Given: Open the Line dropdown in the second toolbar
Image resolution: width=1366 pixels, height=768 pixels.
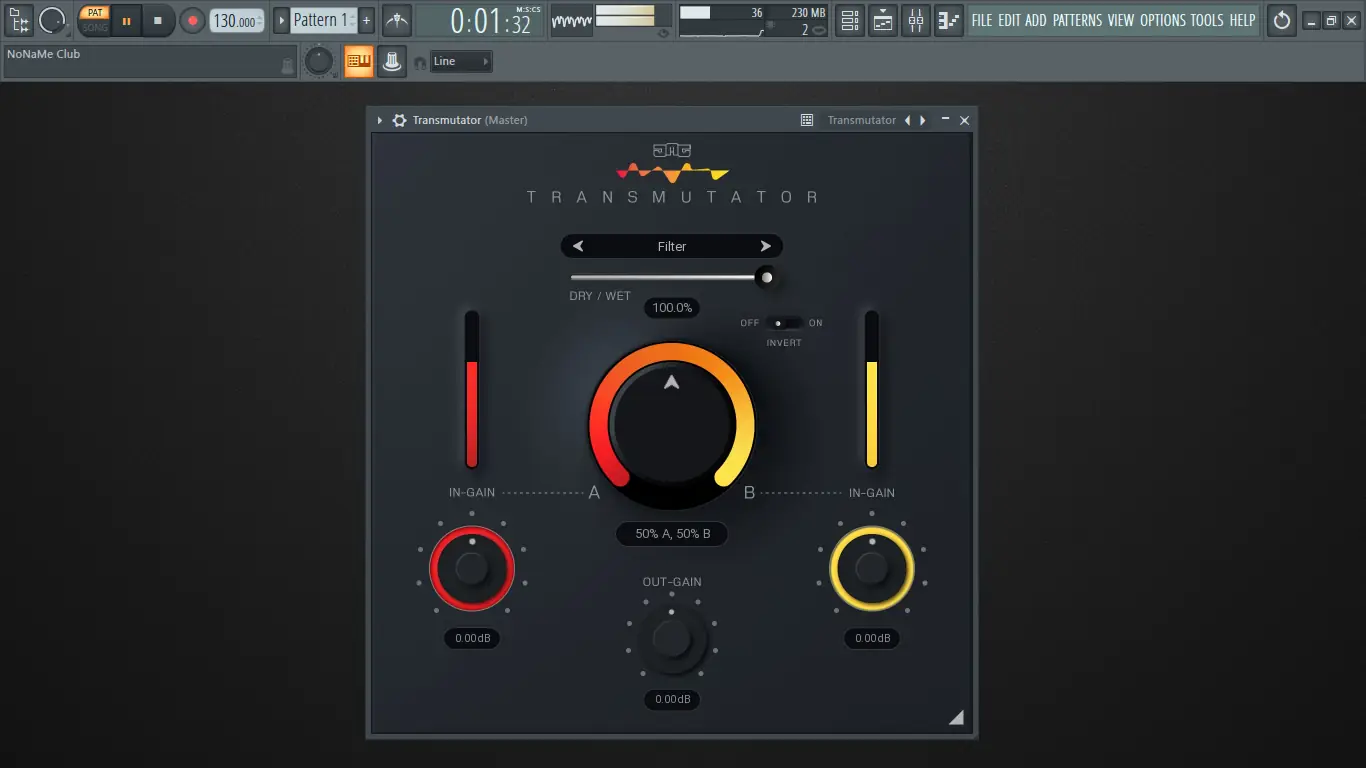Looking at the screenshot, I should tap(460, 61).
